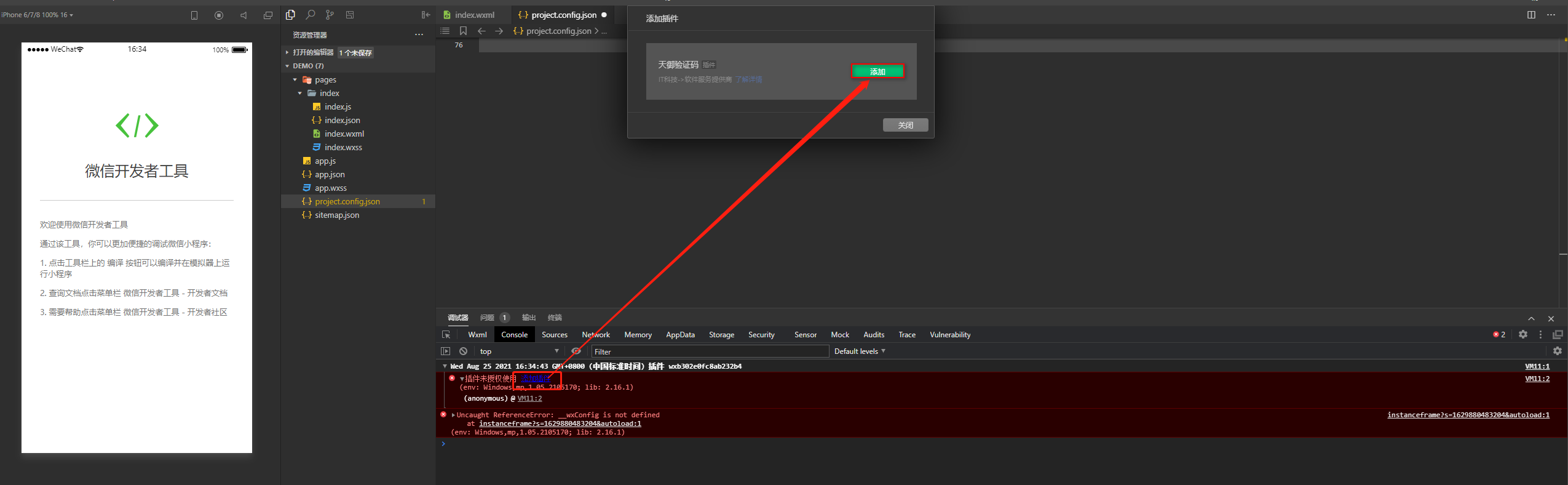The width and height of the screenshot is (1568, 485).
Task: Click the green 添加 button in plugin dialog
Action: coord(877,71)
